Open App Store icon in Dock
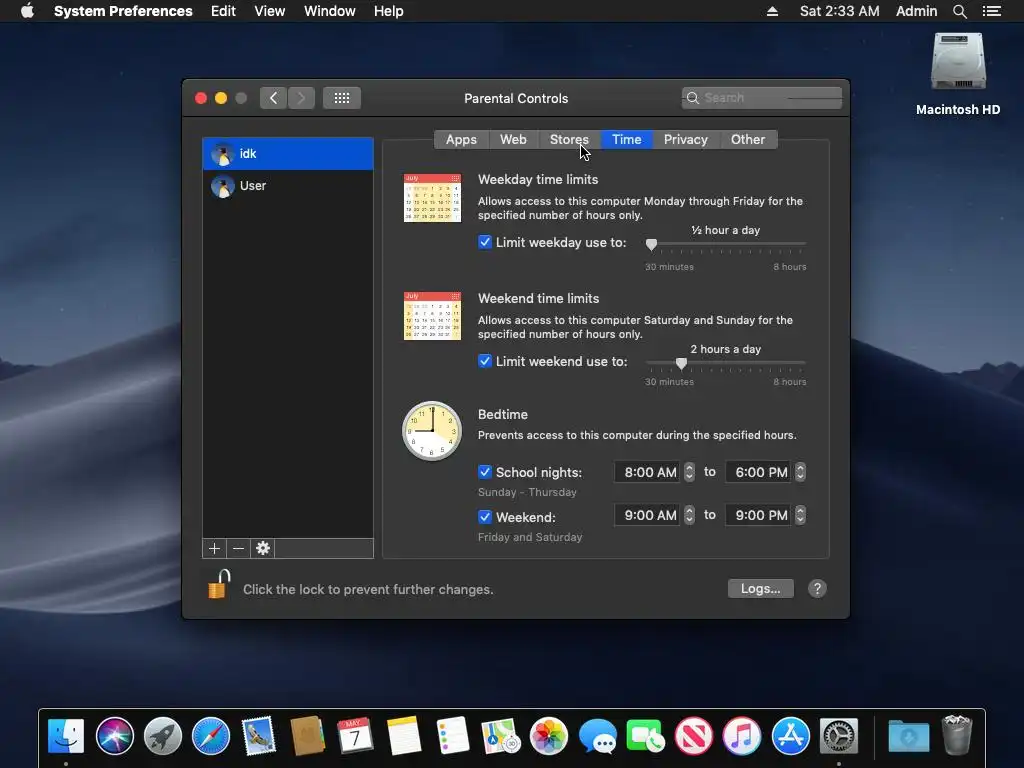The height and width of the screenshot is (768, 1024). pyautogui.click(x=791, y=736)
